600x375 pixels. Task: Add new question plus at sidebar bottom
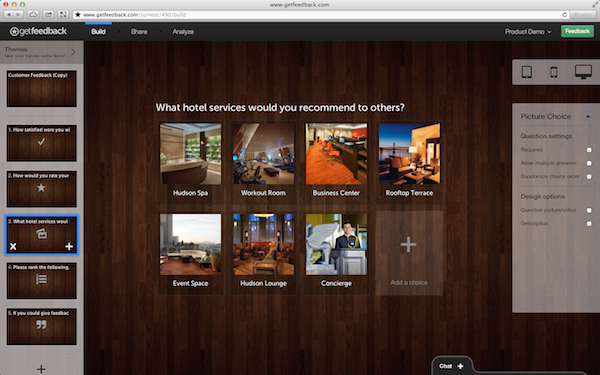tap(41, 369)
